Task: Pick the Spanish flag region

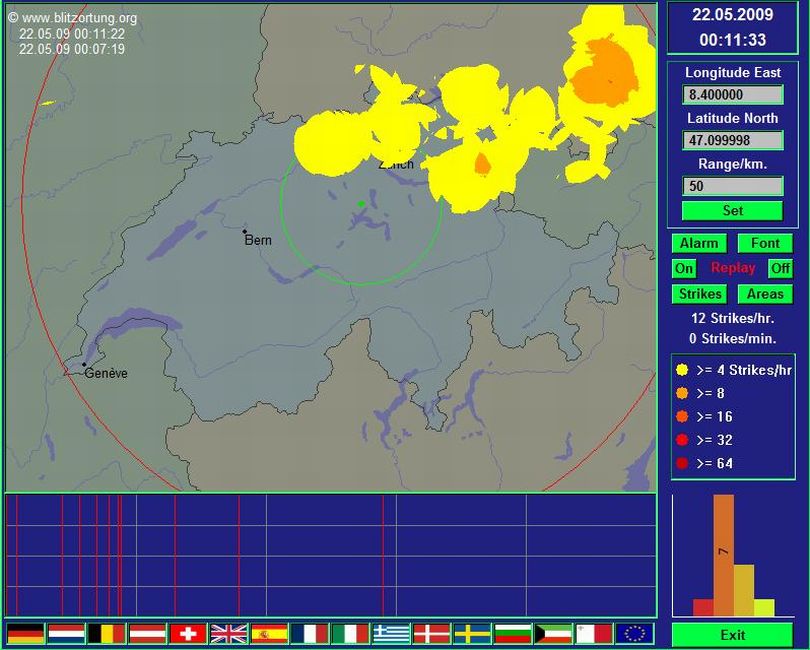Action: point(269,633)
